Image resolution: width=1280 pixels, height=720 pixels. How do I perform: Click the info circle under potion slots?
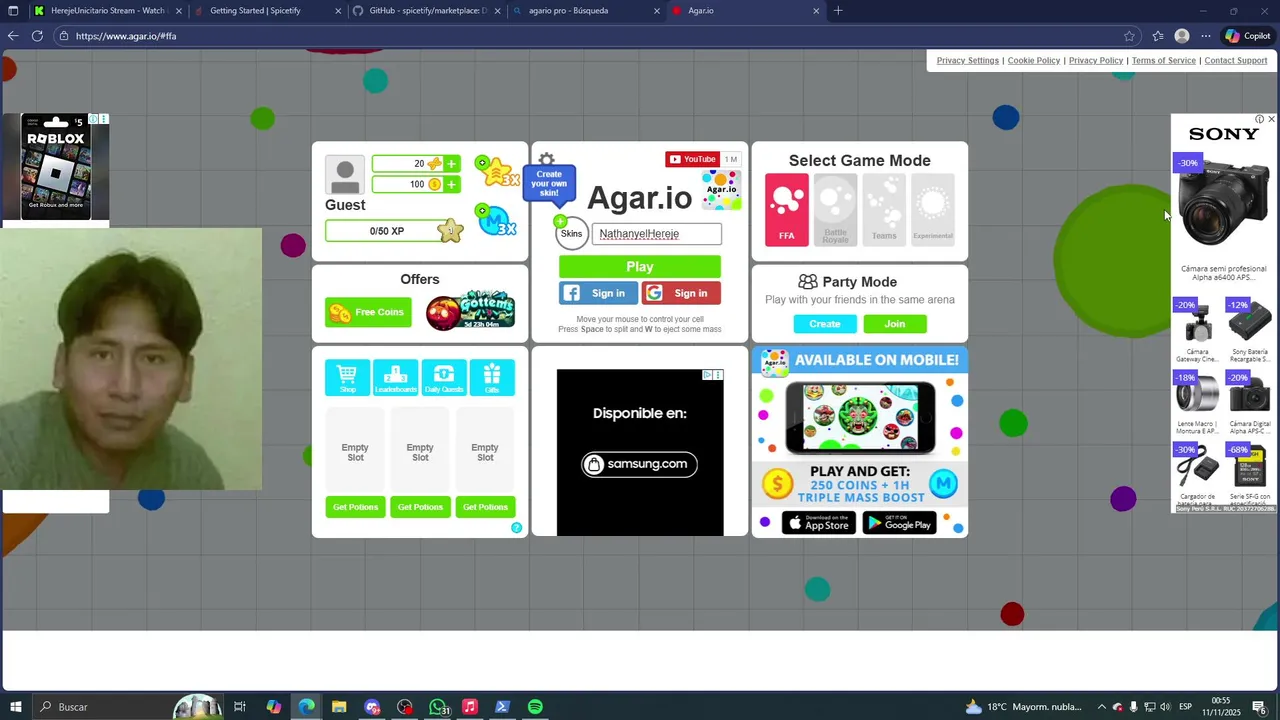coord(517,528)
